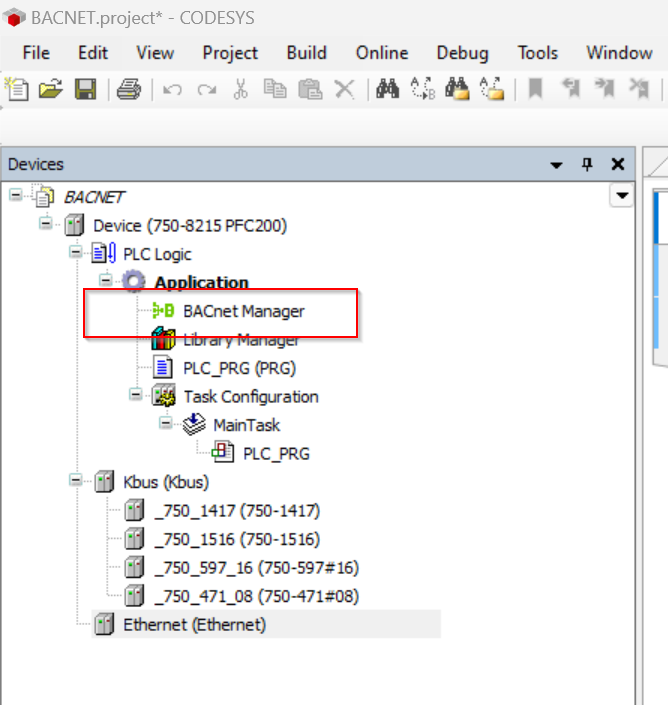Open the Edit menu
668x705 pixels.
tap(93, 53)
